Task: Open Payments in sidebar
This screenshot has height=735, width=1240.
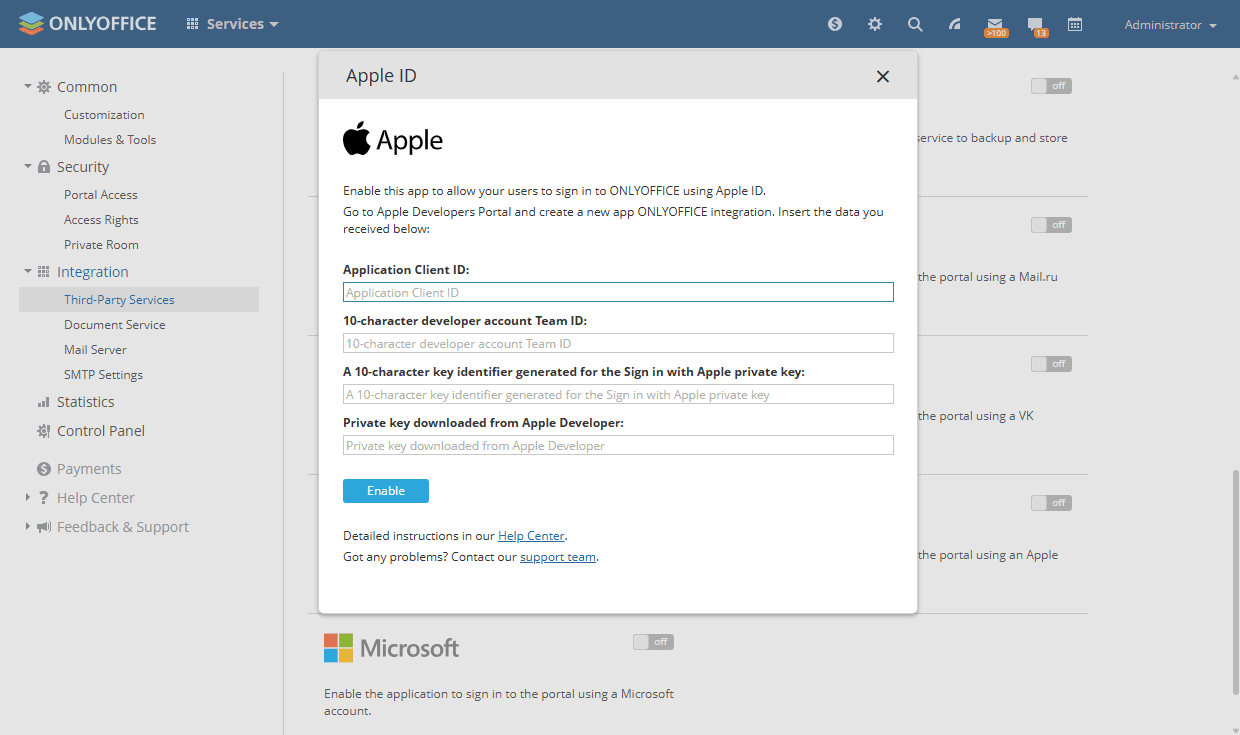Action: pyautogui.click(x=89, y=469)
